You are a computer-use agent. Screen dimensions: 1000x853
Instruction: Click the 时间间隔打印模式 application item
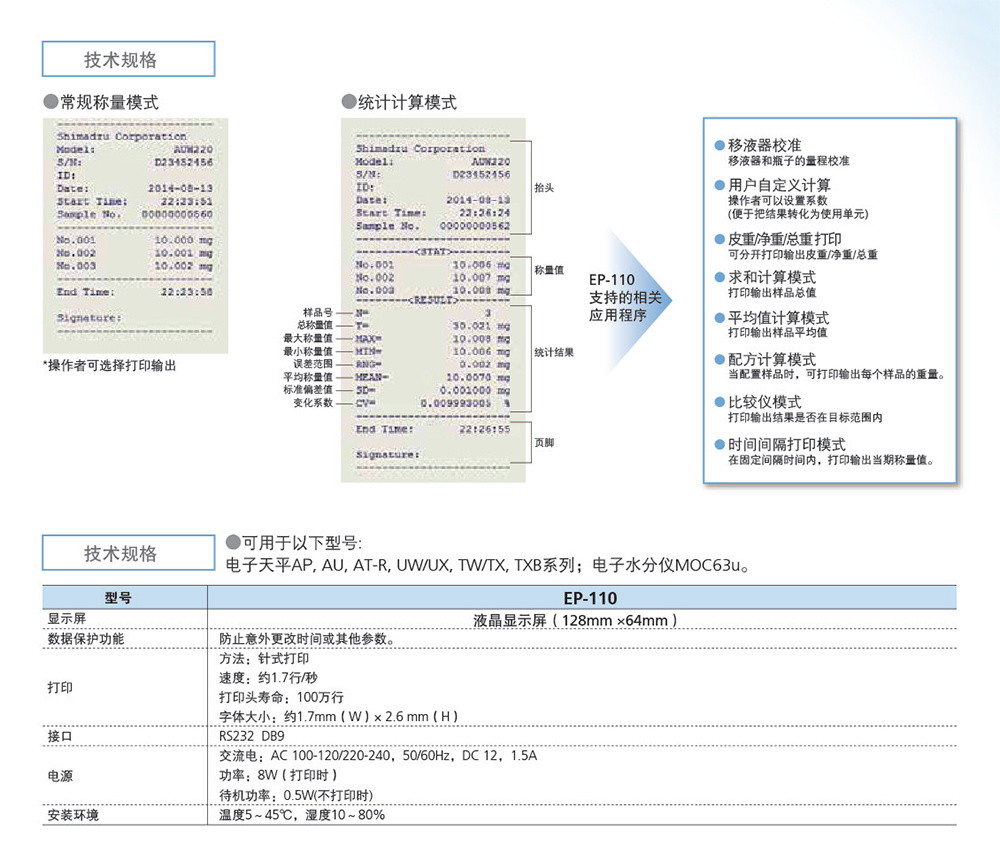coord(786,444)
